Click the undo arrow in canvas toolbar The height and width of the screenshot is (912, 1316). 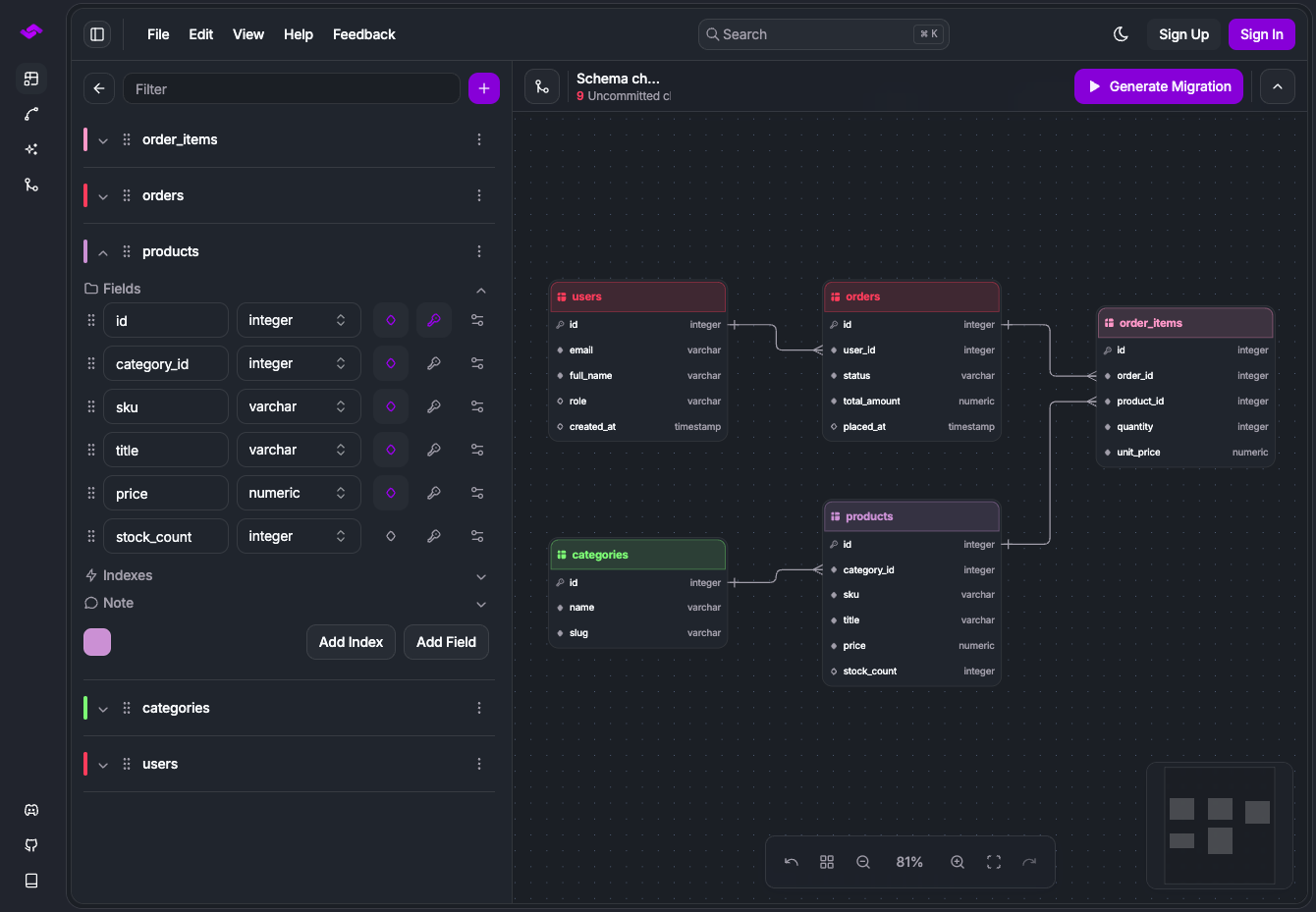[x=792, y=862]
